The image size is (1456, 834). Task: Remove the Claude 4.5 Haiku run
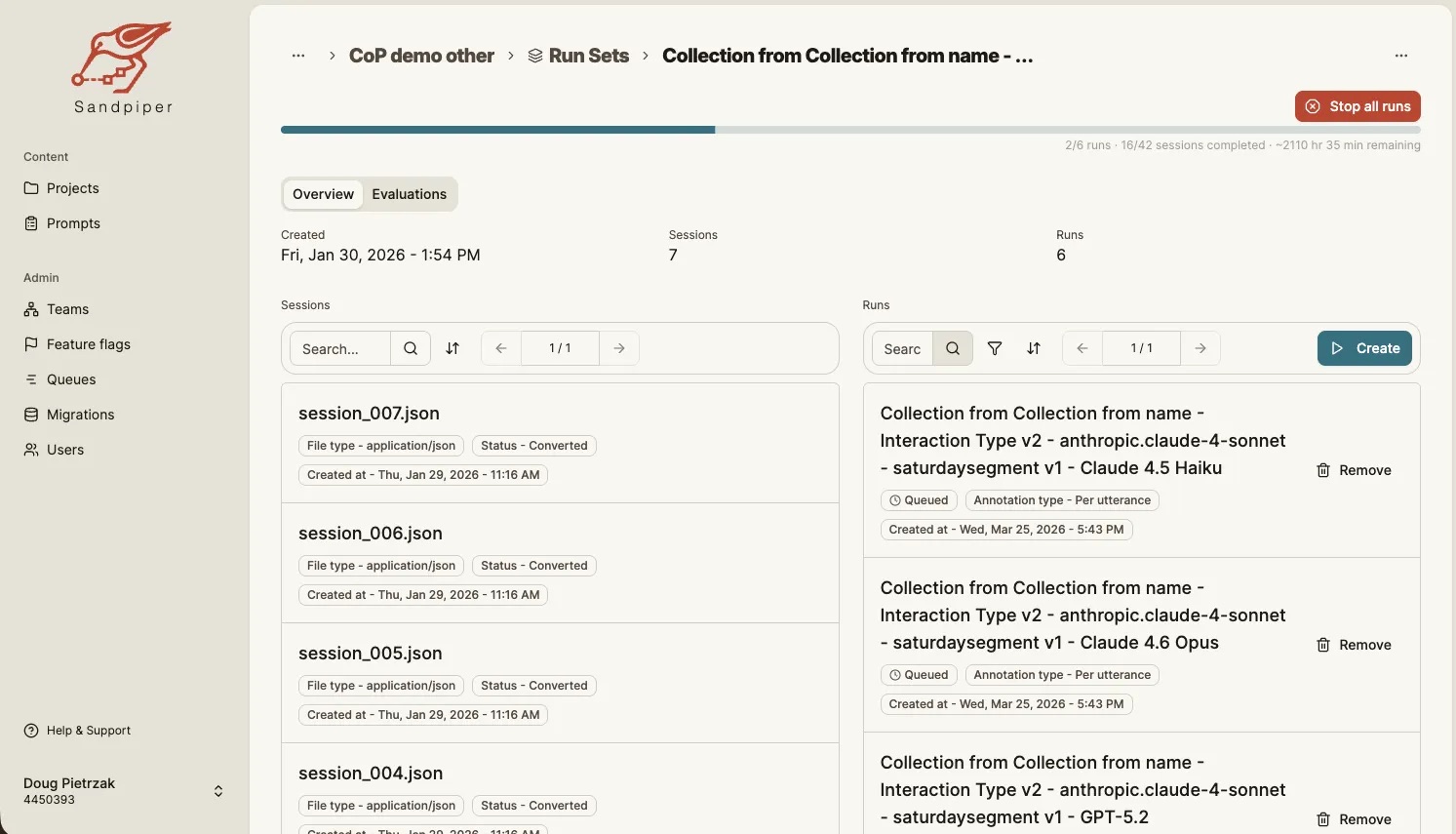click(1354, 470)
